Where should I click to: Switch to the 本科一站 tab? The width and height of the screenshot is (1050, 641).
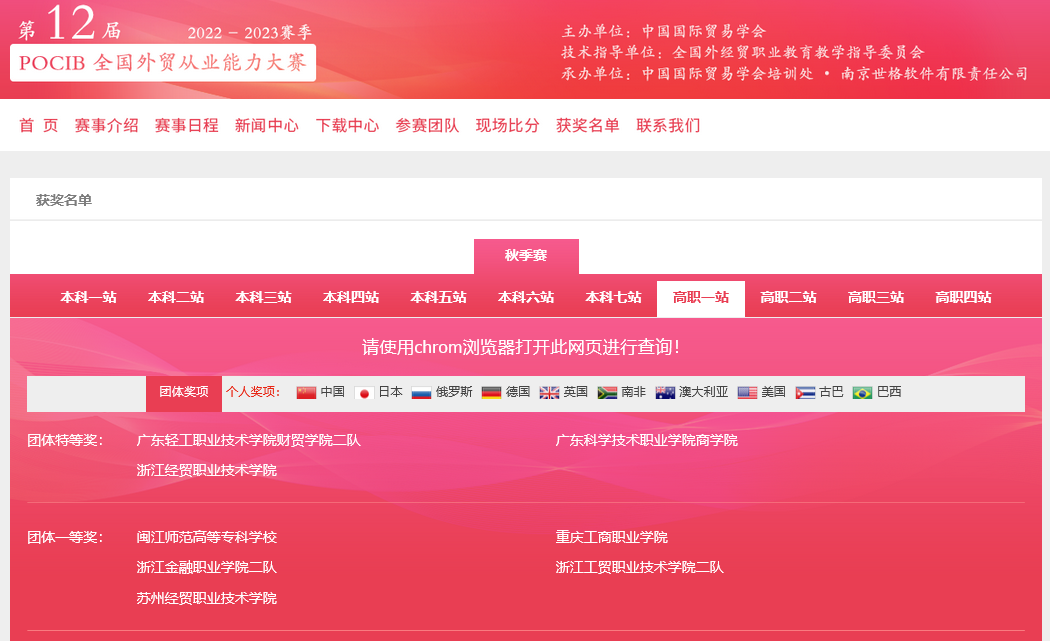tap(88, 297)
